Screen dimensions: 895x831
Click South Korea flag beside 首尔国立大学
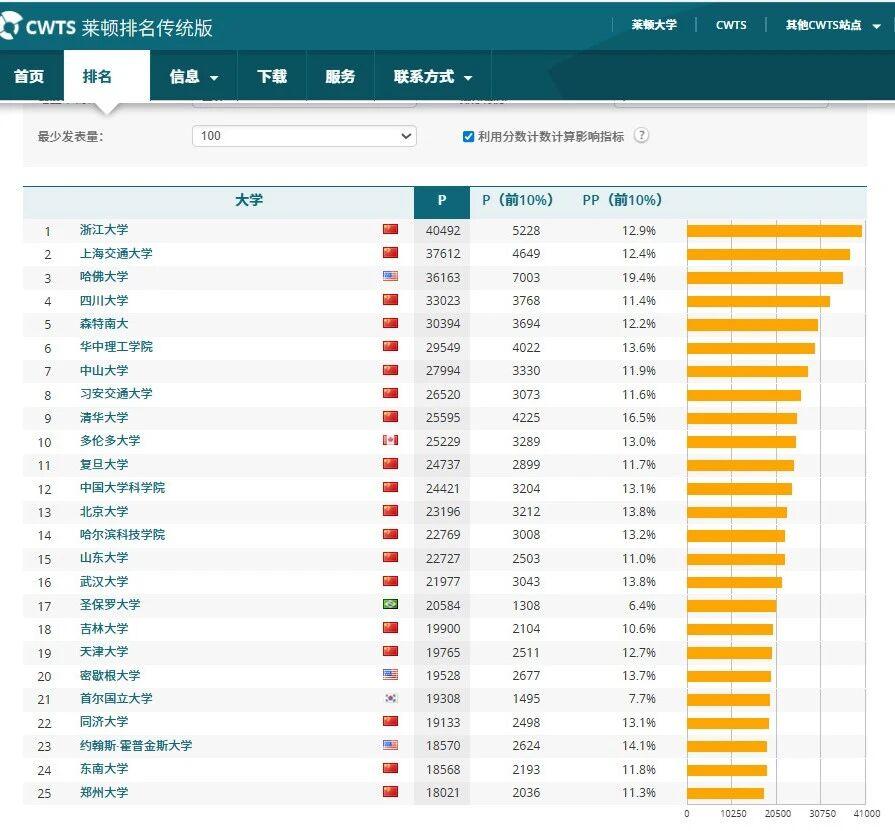pyautogui.click(x=391, y=699)
